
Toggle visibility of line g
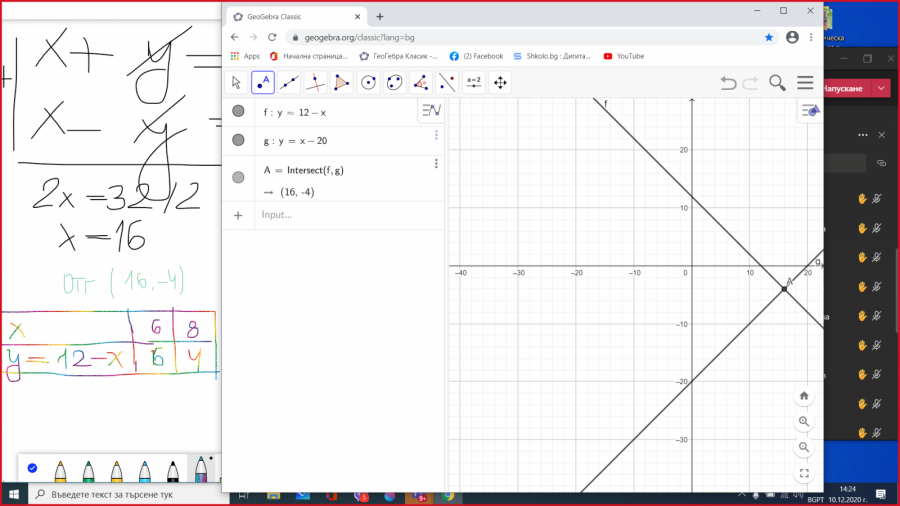pyautogui.click(x=238, y=140)
